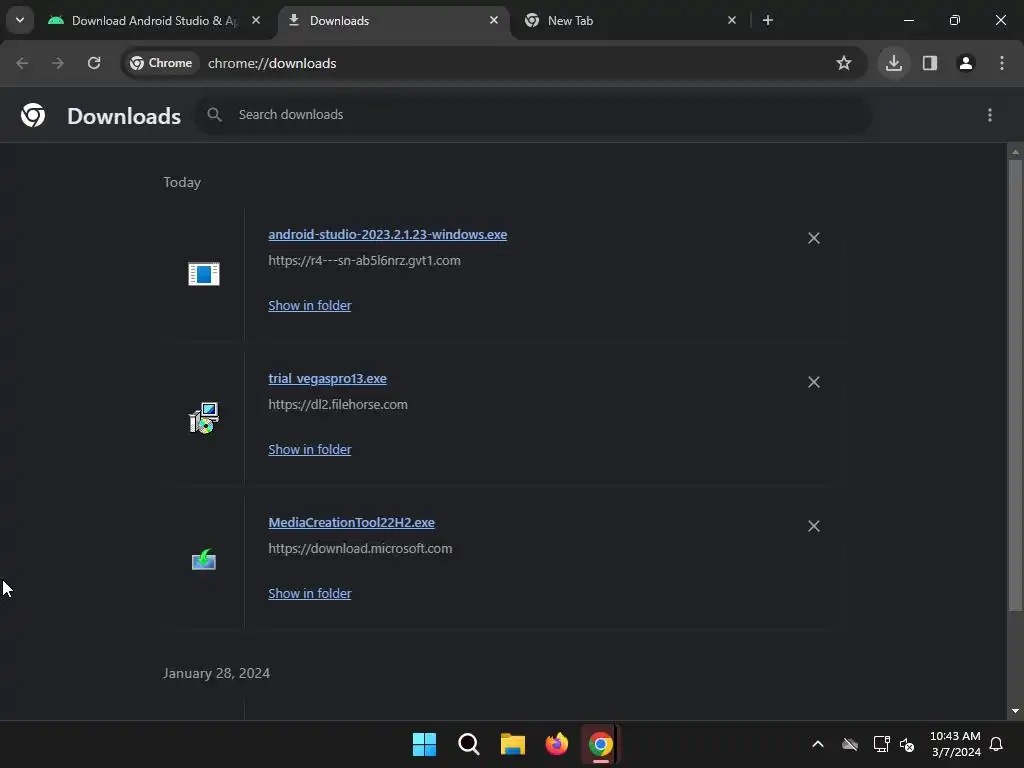Open the notification bell icon
The height and width of the screenshot is (768, 1024).
[x=997, y=744]
